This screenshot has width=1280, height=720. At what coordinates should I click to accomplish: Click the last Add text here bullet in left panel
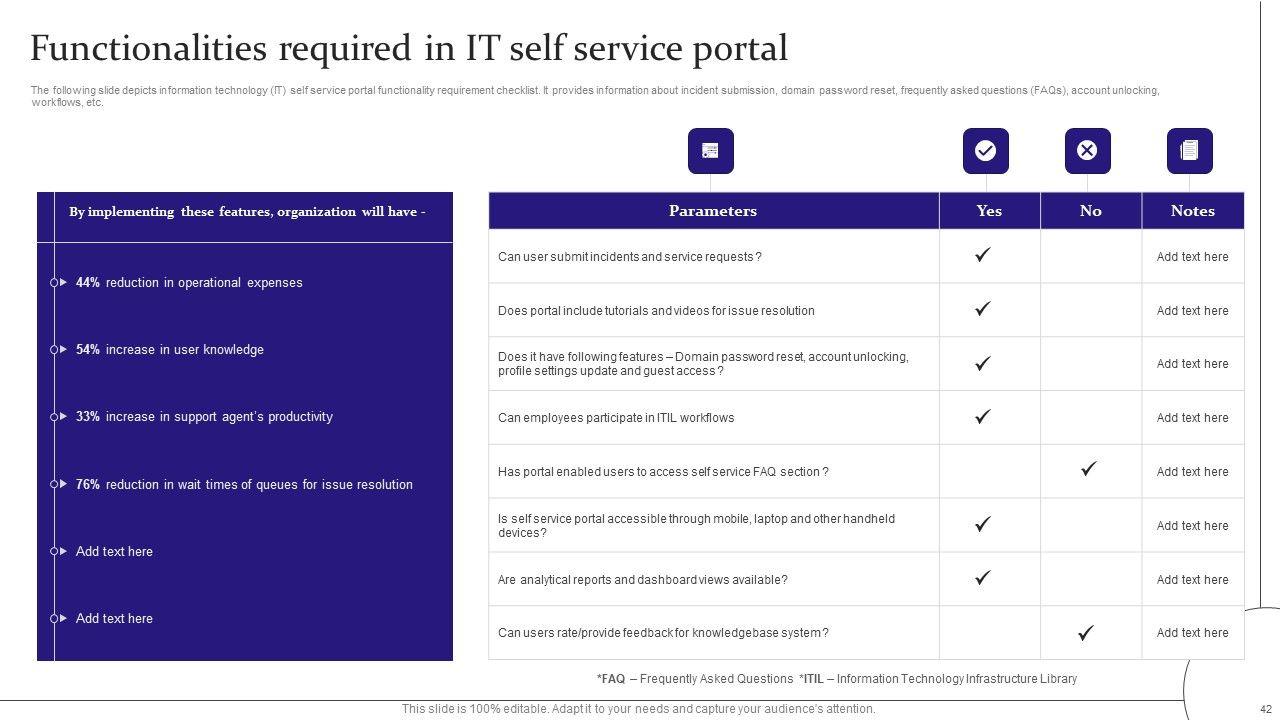[x=114, y=619]
